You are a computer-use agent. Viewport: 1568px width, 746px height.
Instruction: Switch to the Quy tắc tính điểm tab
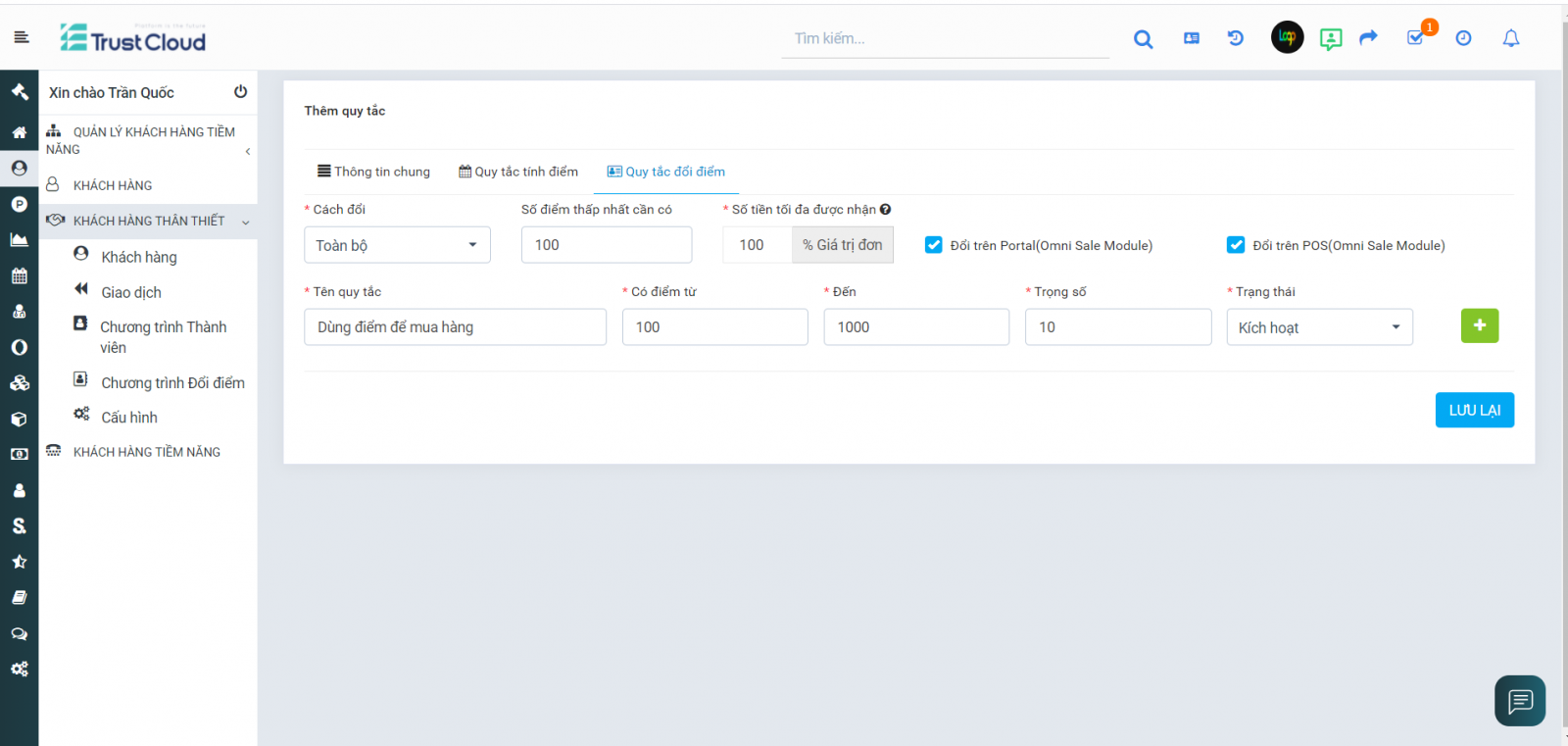518,172
